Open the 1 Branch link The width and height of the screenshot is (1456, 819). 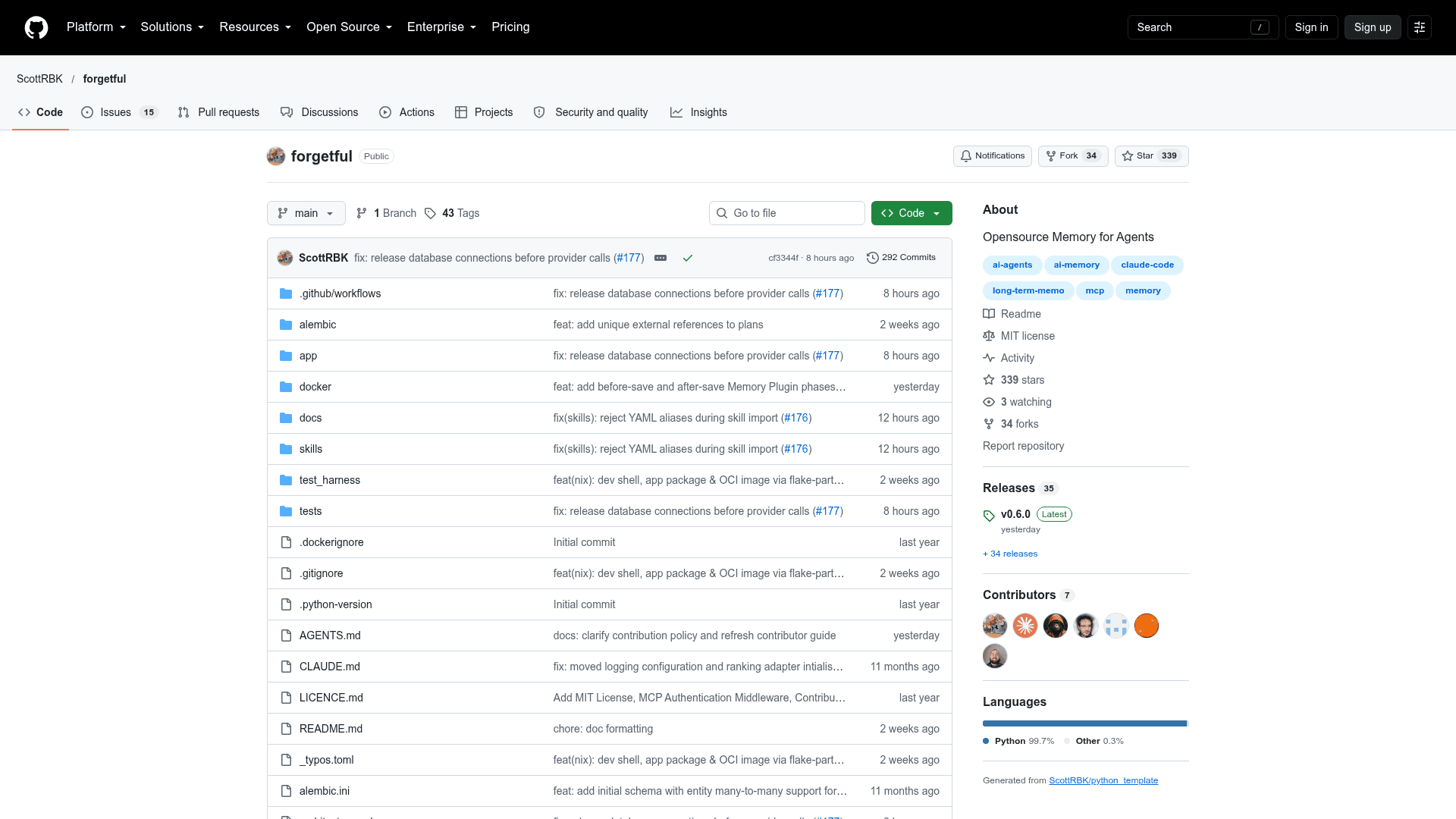[387, 213]
